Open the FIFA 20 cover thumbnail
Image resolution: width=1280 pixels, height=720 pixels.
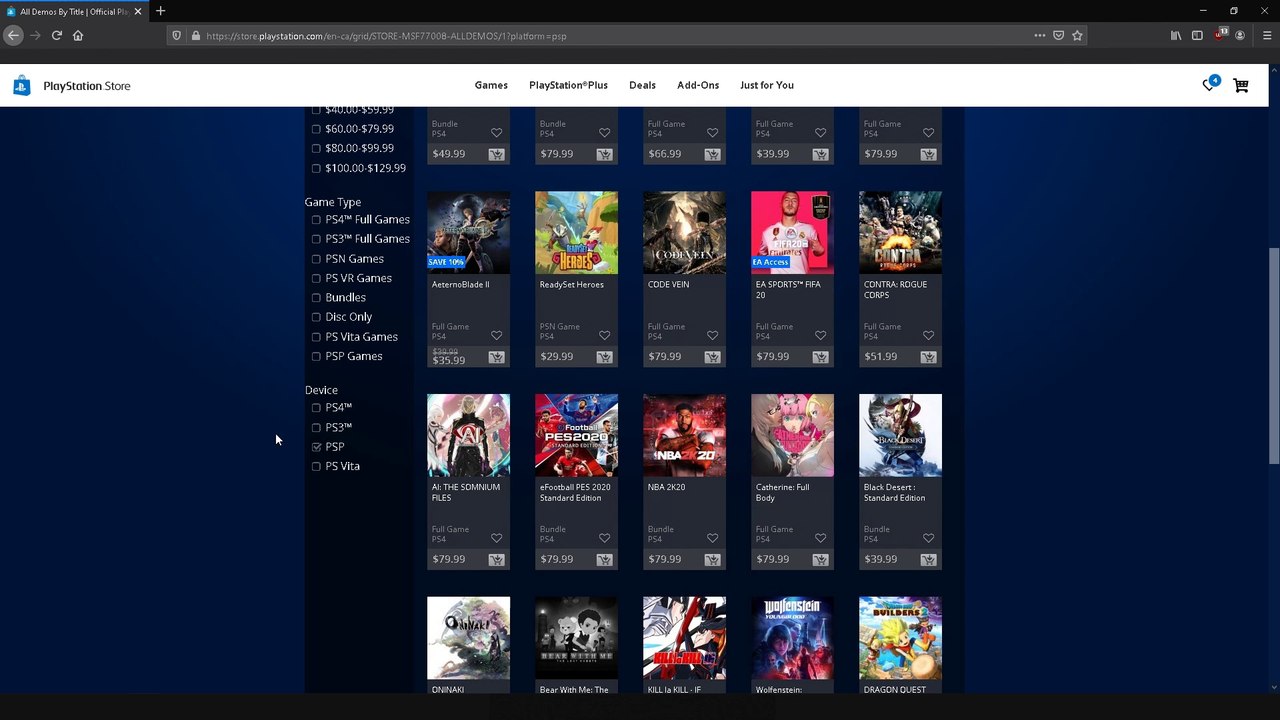[x=792, y=232]
